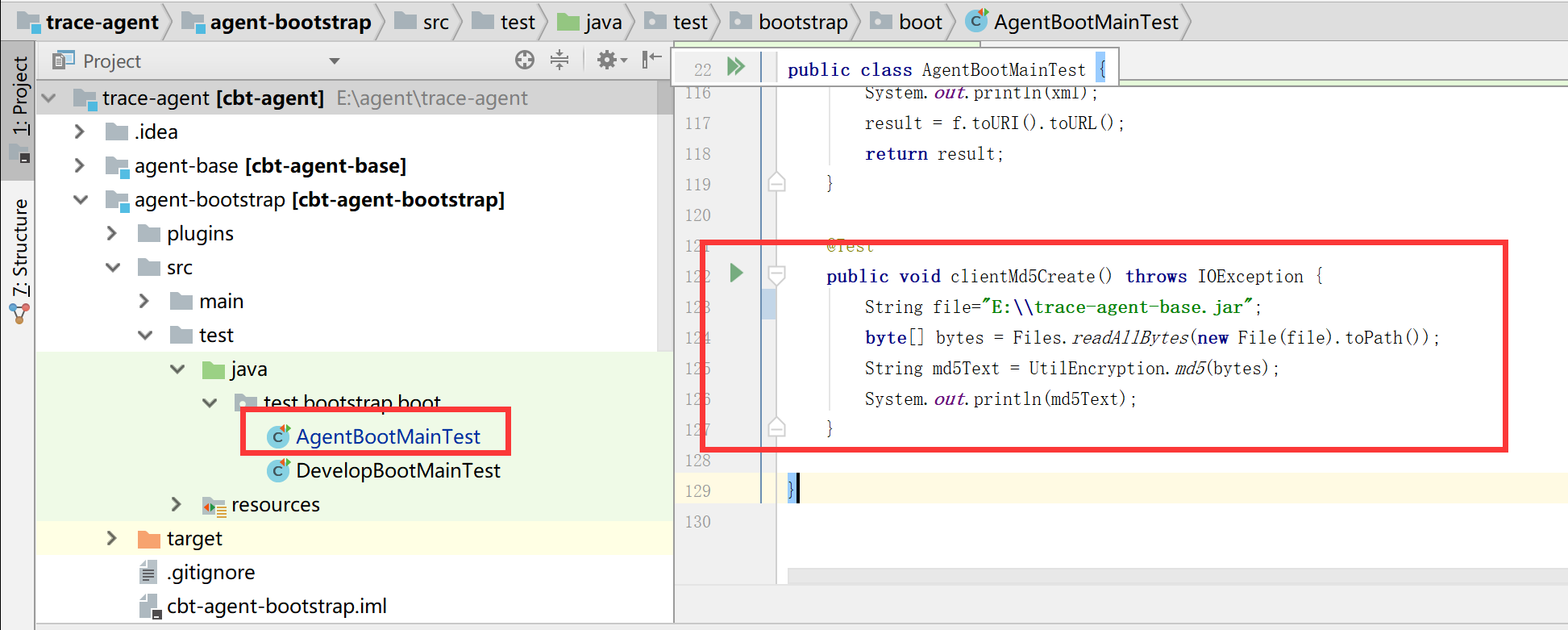Viewport: 1568px width, 630px height.
Task: Select DevelopBootMainTest in the project tree
Action: (x=398, y=470)
